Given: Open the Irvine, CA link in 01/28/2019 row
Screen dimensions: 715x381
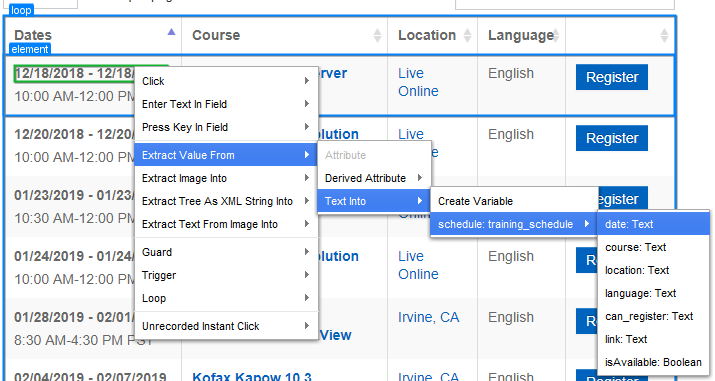Looking at the screenshot, I should click(x=429, y=317).
